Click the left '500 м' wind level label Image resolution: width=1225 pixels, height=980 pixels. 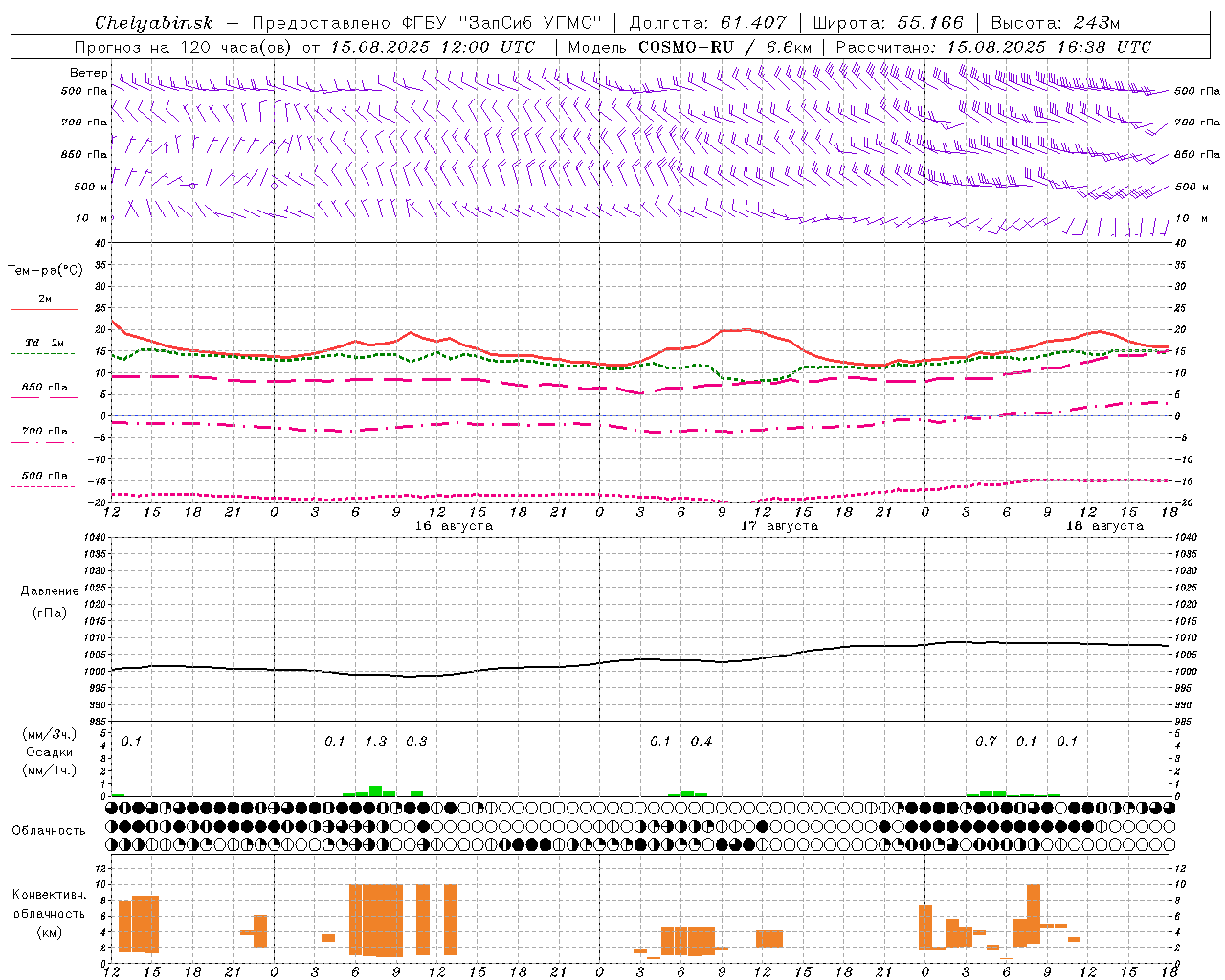click(x=91, y=187)
